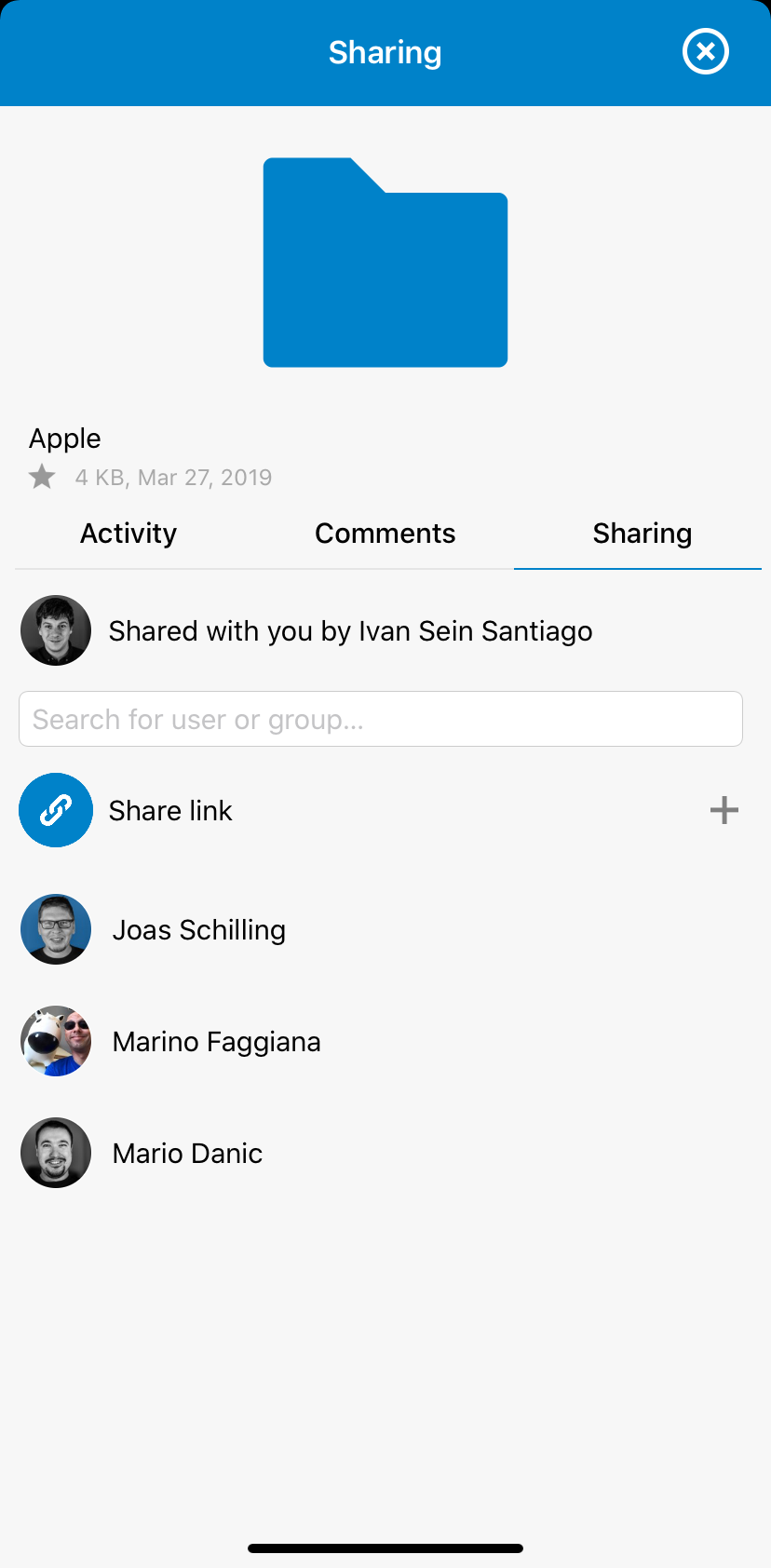Open the Comments tab
This screenshot has width=771, height=1568.
[385, 534]
